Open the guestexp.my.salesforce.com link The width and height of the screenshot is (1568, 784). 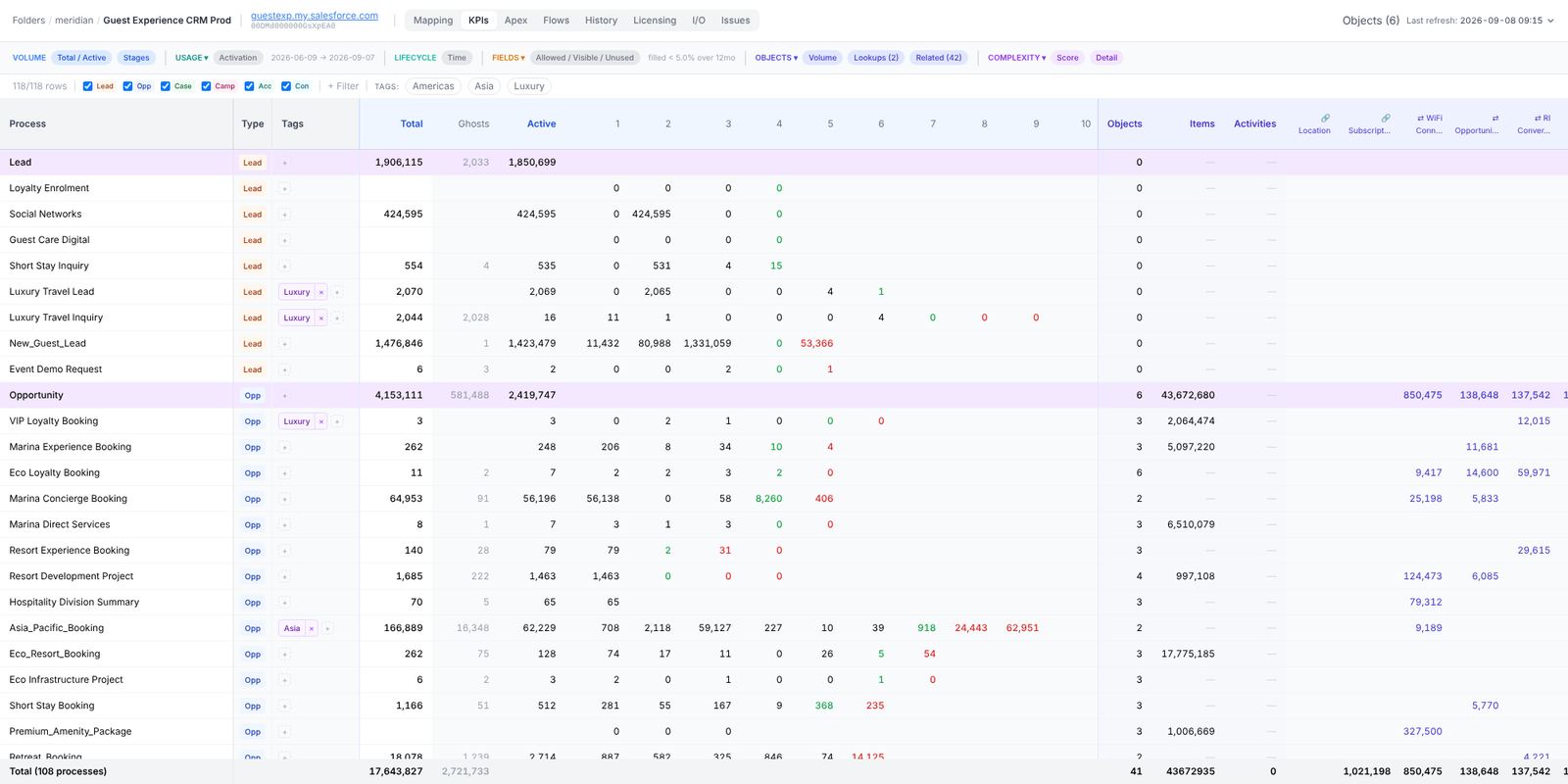pos(315,16)
